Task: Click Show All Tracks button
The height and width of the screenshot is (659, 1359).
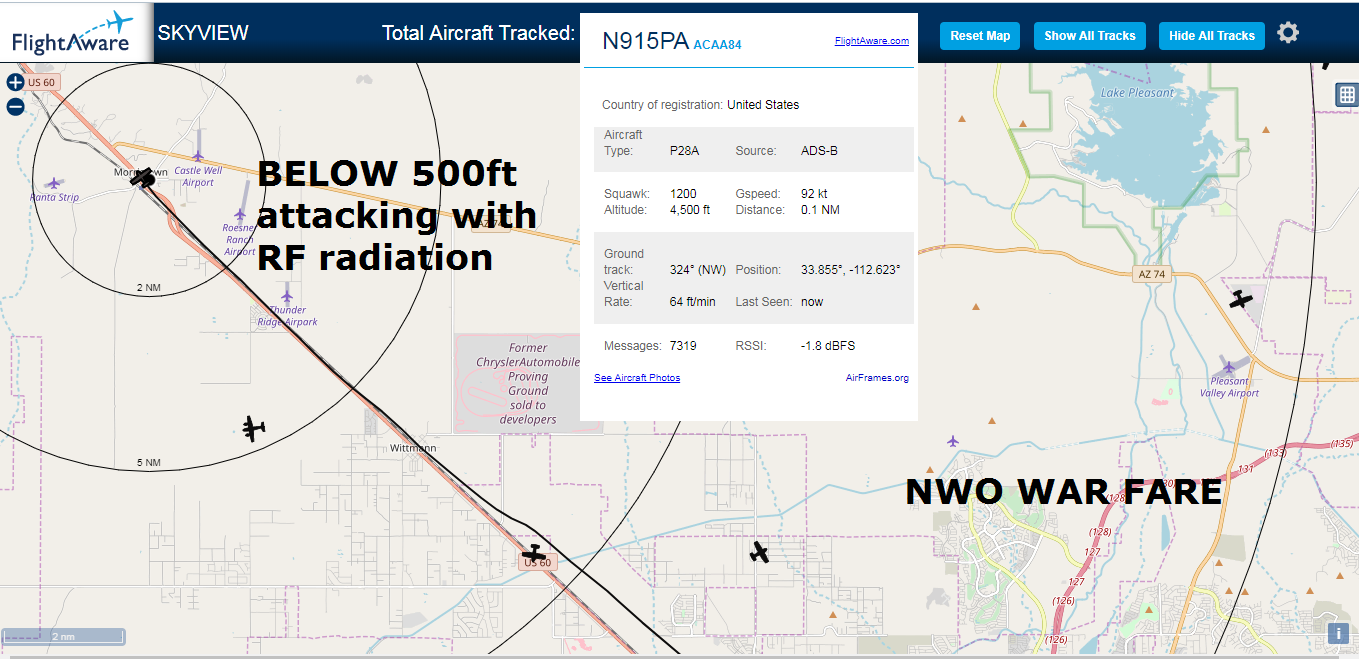Action: click(x=1090, y=36)
